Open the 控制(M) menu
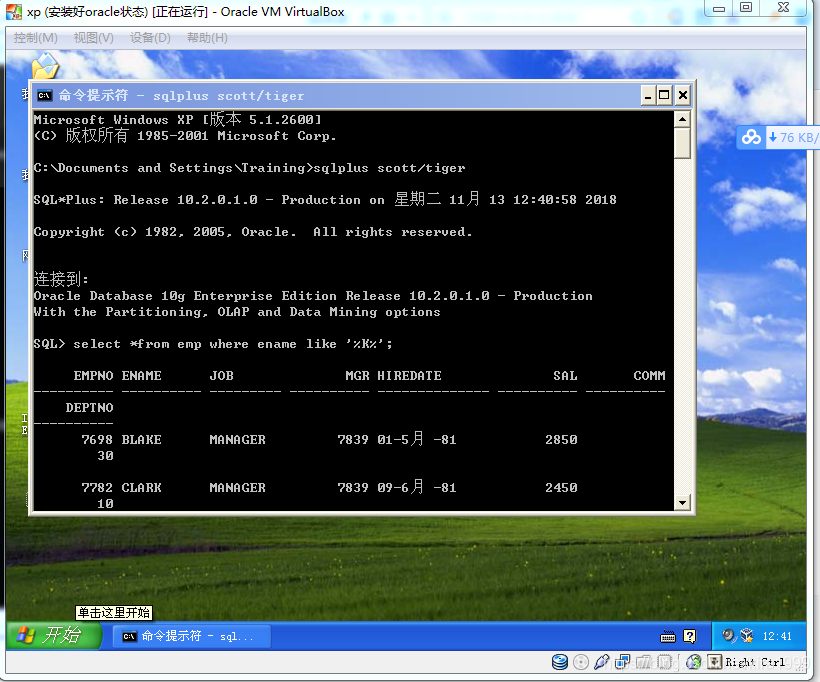Screen dimensions: 820x682 coord(36,38)
